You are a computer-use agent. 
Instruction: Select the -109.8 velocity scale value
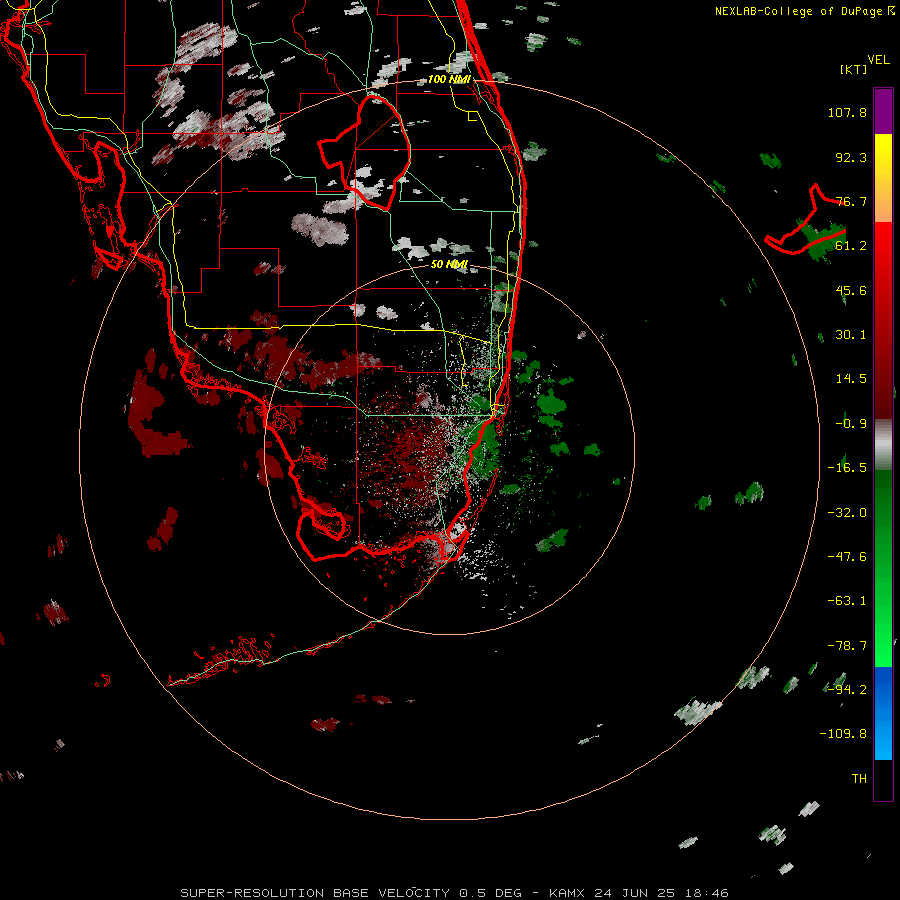point(843,734)
